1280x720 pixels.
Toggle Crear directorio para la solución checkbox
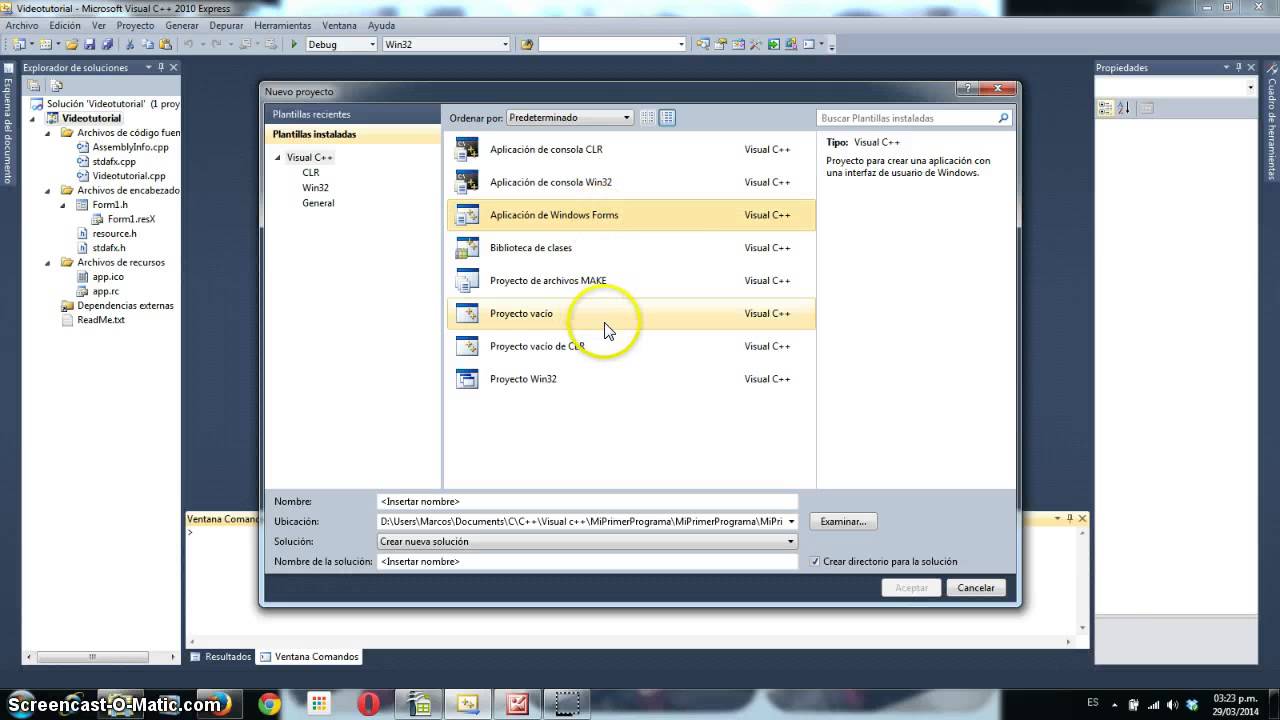pyautogui.click(x=815, y=562)
